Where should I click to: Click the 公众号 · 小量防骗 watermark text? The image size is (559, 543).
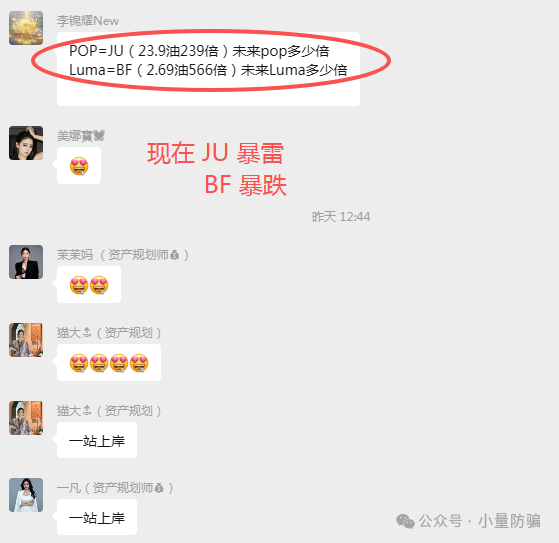pyautogui.click(x=480, y=521)
